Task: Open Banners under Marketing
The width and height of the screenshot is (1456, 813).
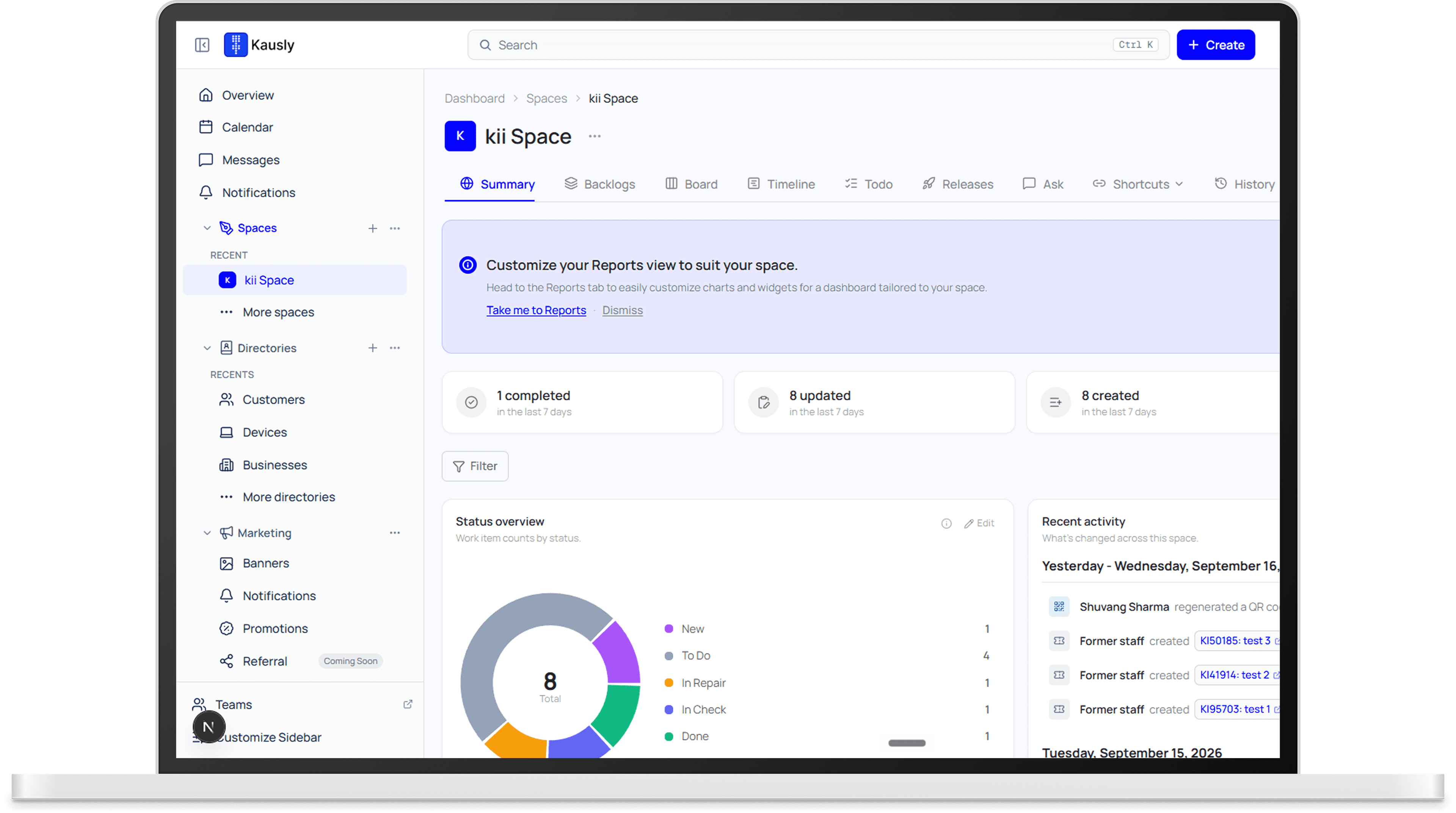Action: 266,563
